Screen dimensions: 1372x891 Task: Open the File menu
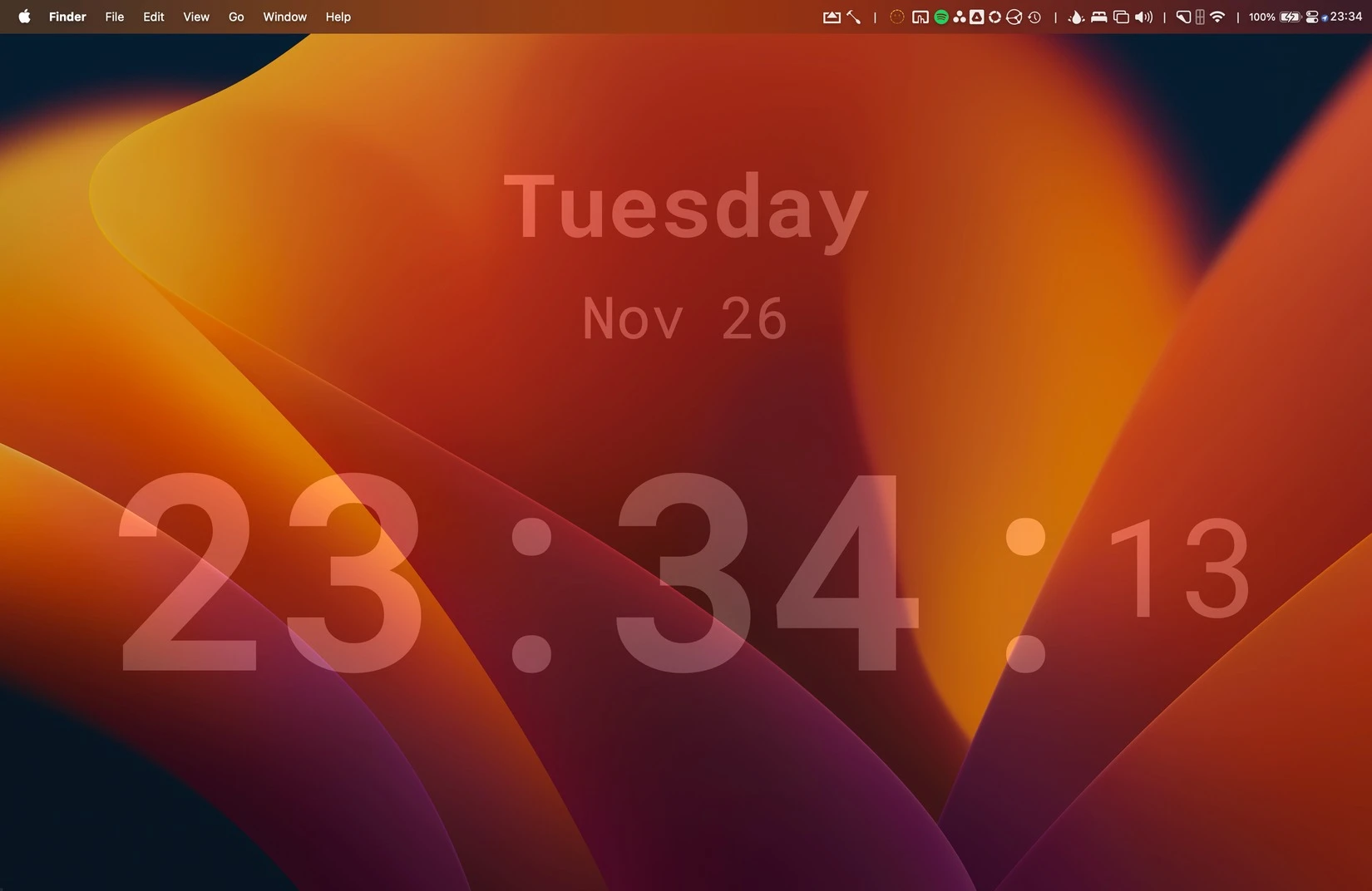[x=115, y=17]
